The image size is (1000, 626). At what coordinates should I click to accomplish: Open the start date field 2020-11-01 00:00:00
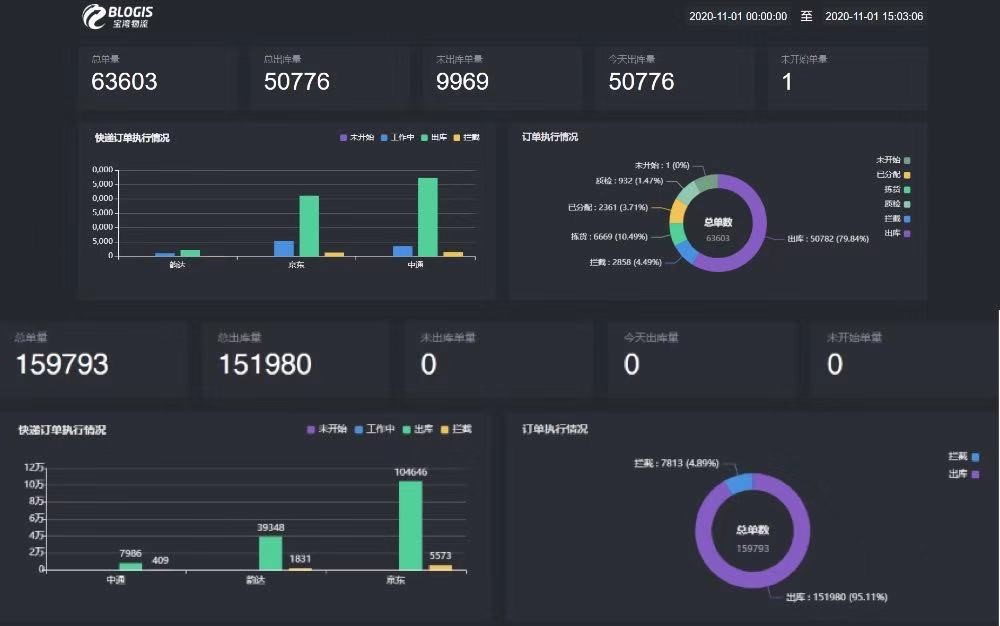[738, 17]
